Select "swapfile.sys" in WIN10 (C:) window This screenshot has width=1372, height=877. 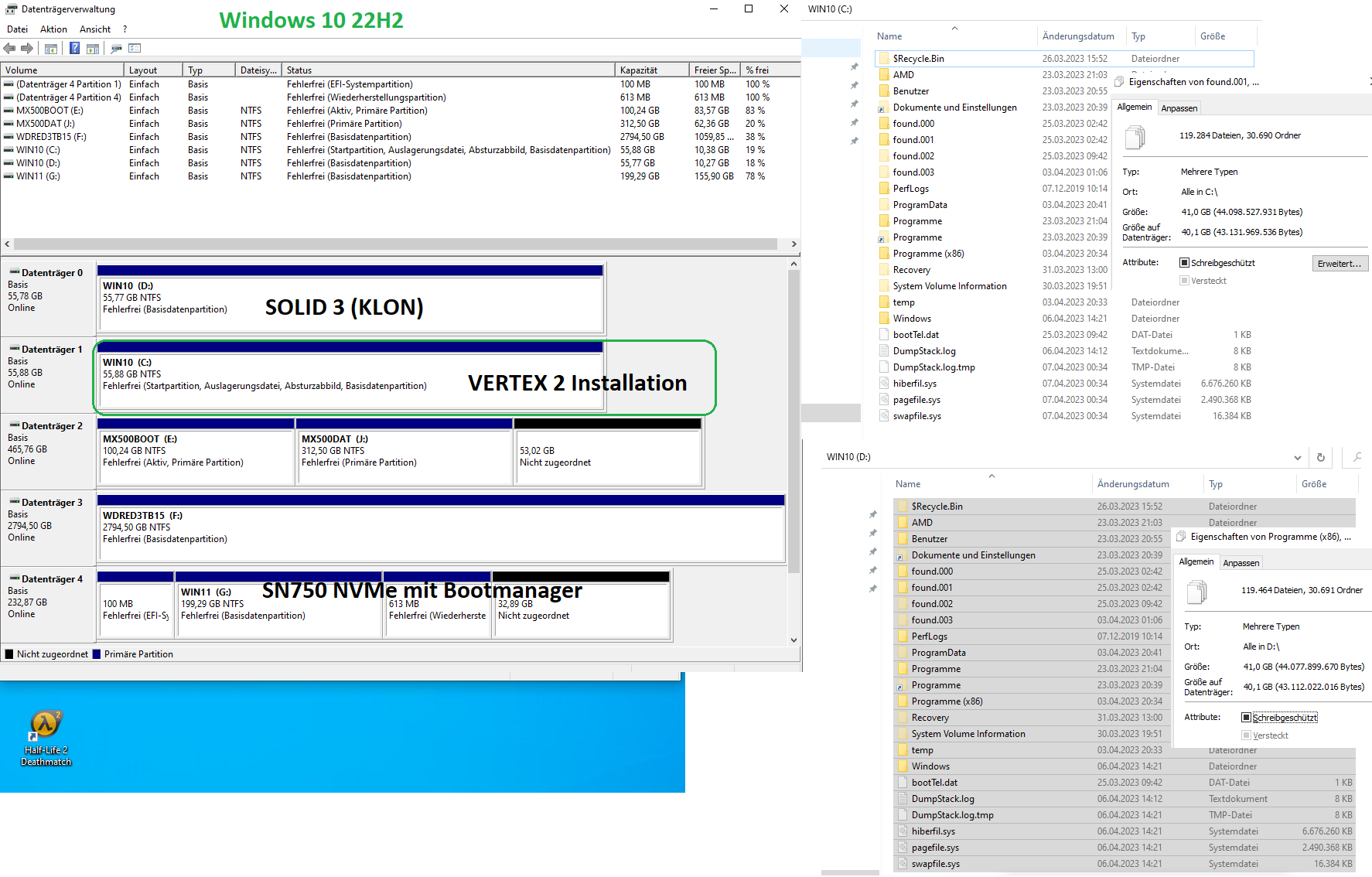(x=917, y=416)
